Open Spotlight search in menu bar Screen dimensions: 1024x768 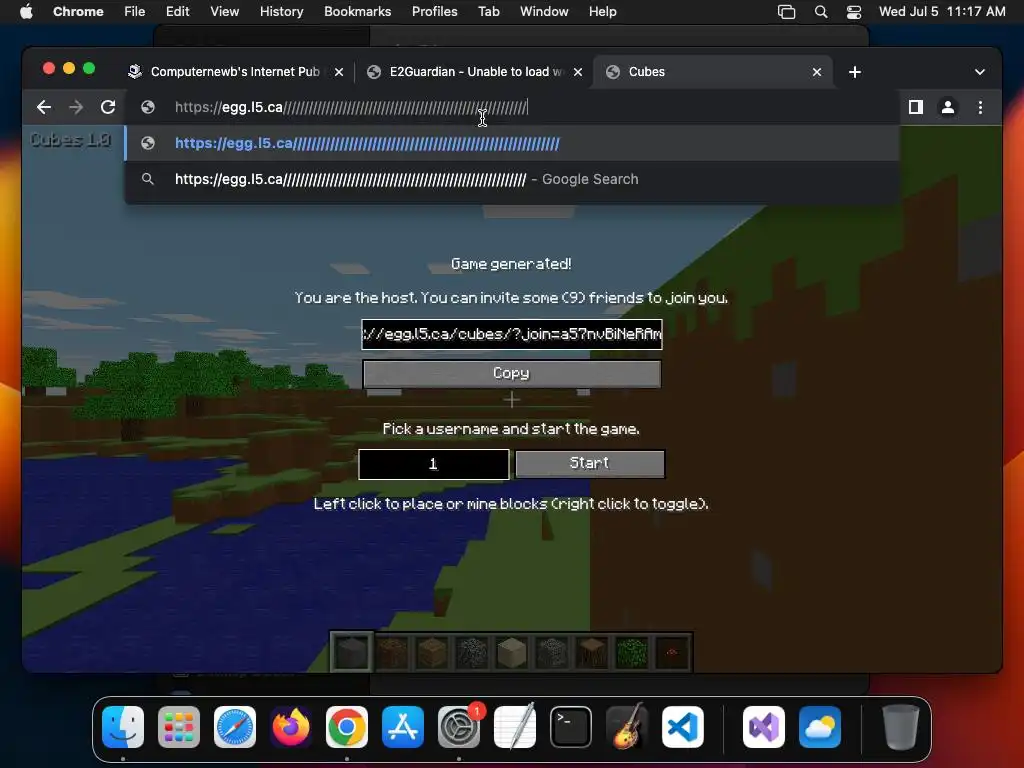821,12
